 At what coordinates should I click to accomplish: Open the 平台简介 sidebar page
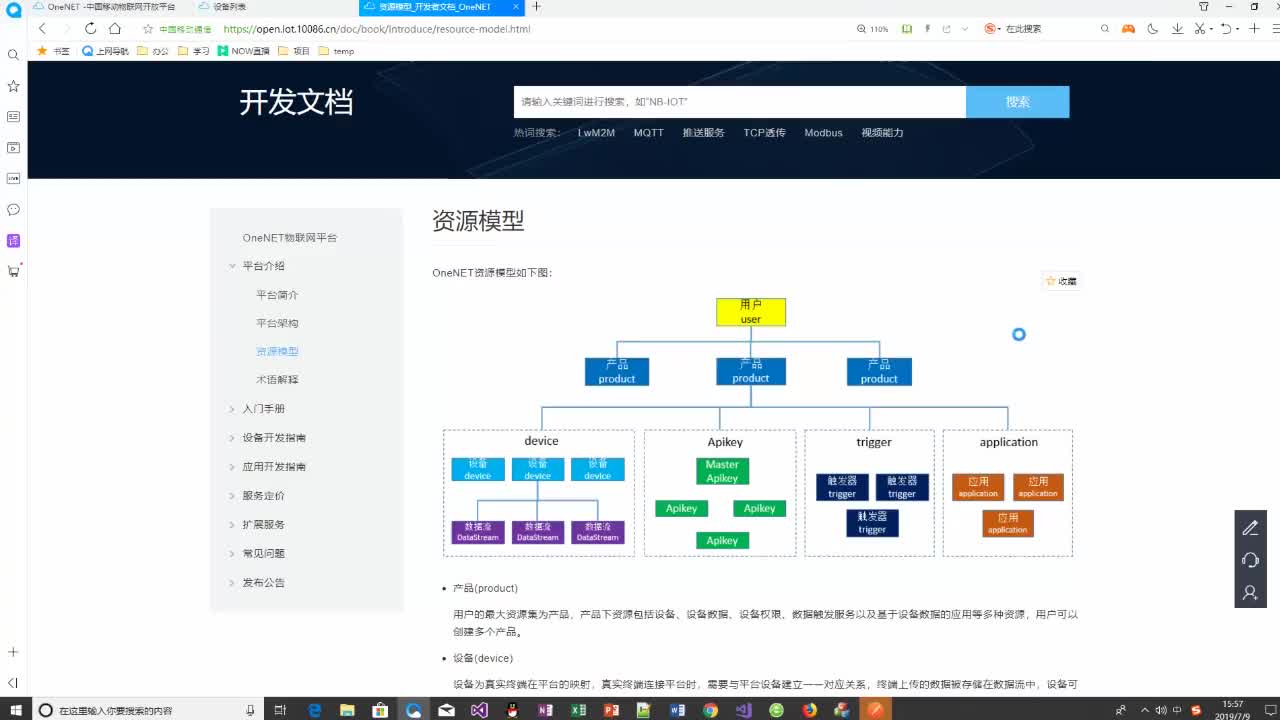click(x=277, y=295)
